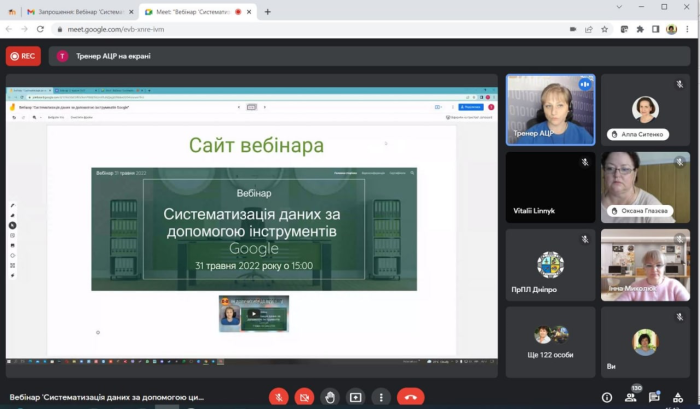Select Оксана Глазєва video tile
Image resolution: width=700 pixels, height=409 pixels.
[646, 187]
